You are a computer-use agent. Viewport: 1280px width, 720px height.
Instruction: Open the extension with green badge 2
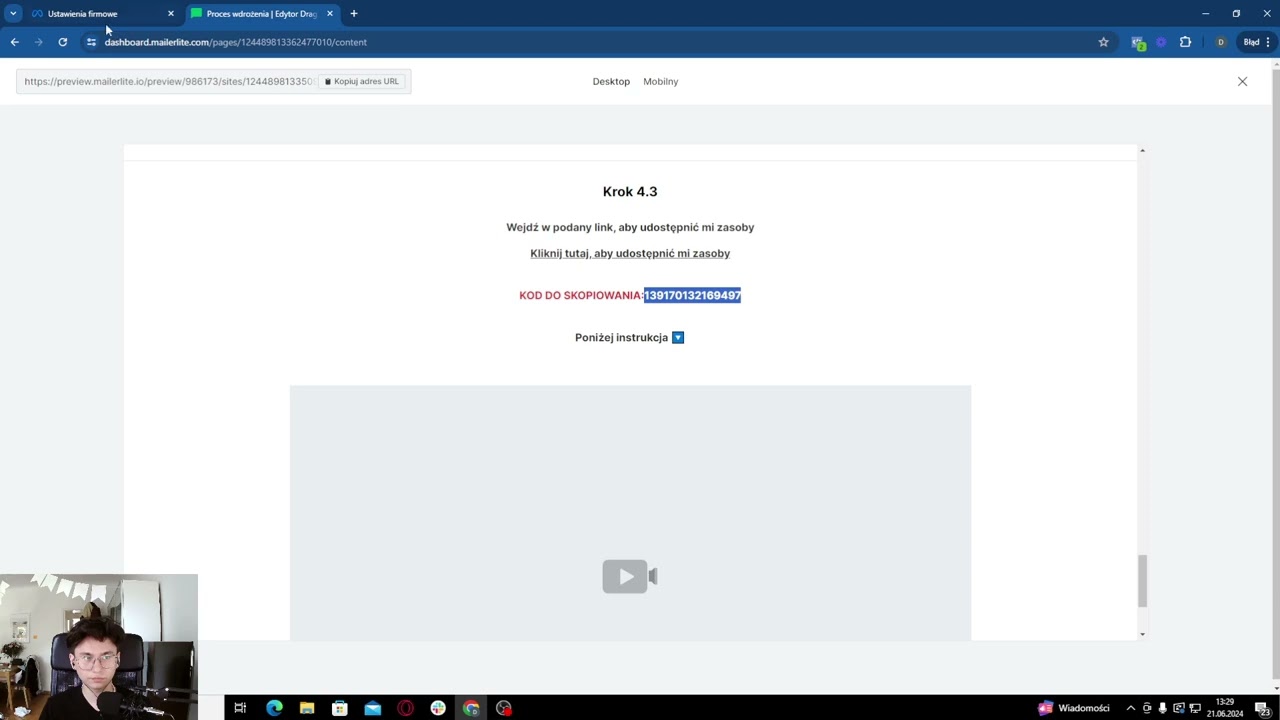(x=1138, y=42)
